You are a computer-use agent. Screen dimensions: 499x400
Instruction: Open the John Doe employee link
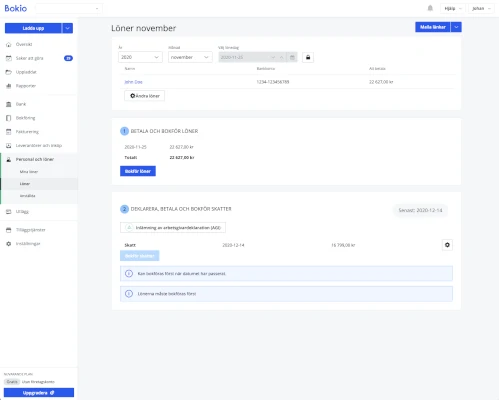click(133, 82)
